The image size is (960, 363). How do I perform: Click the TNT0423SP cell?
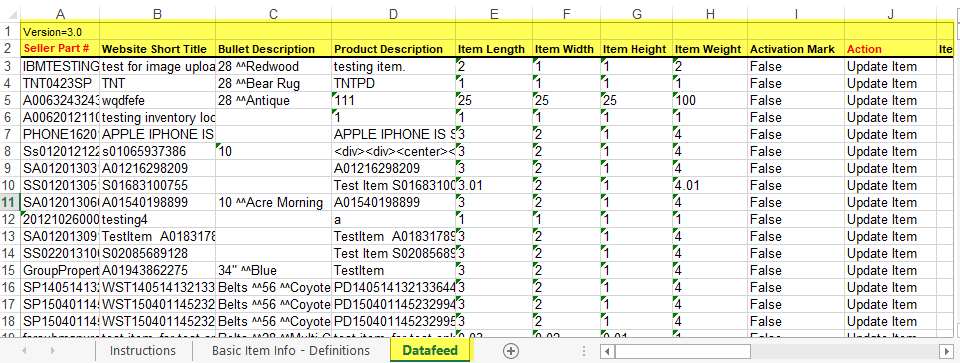pyautogui.click(x=60, y=83)
